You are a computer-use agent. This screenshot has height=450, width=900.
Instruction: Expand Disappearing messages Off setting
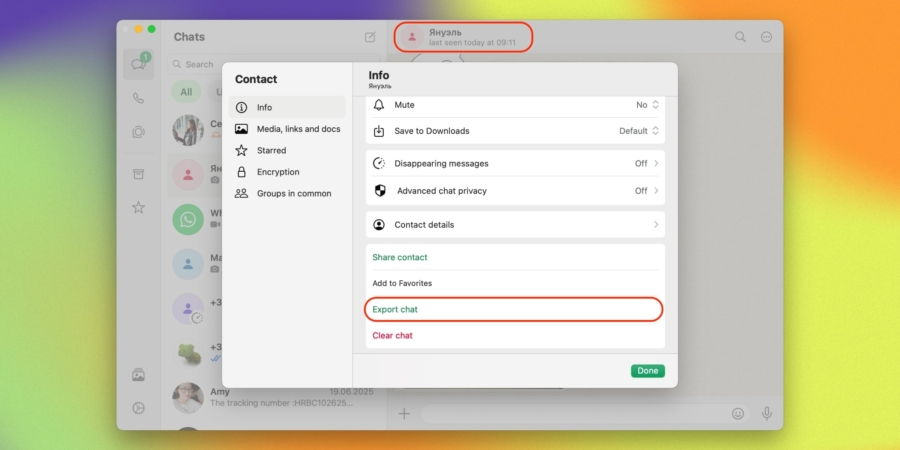click(x=647, y=164)
